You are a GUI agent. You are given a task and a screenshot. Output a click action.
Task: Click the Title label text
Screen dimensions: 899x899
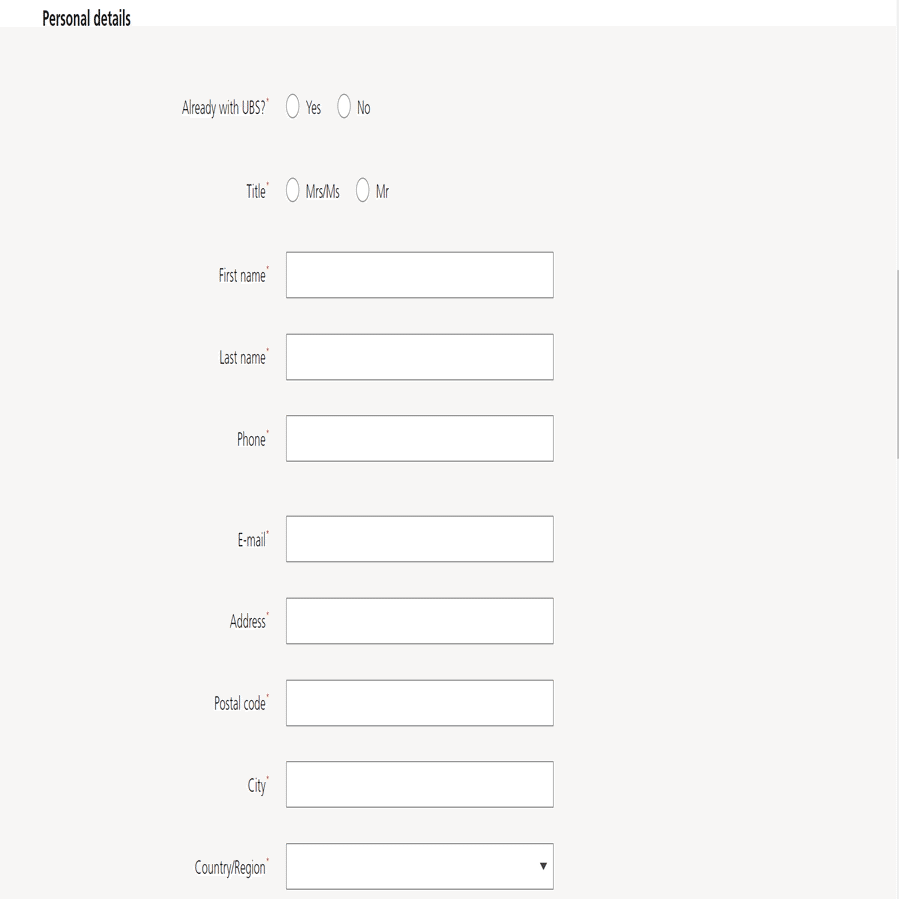pos(256,192)
